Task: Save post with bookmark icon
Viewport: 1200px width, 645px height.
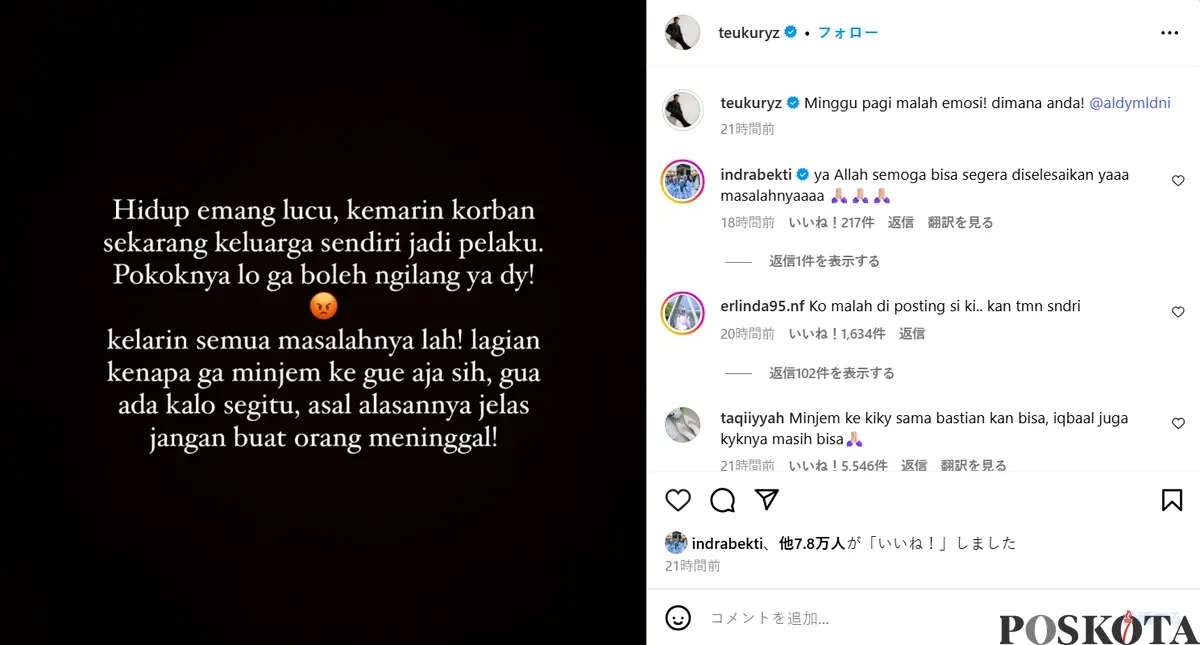Action: tap(1172, 500)
